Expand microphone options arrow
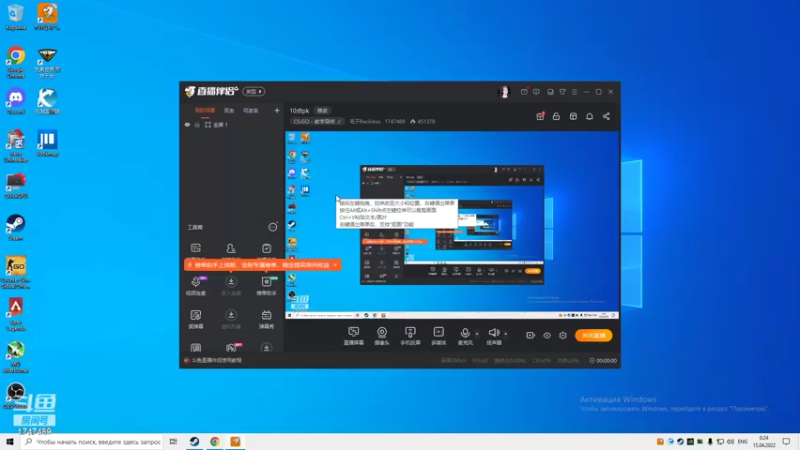The width and height of the screenshot is (800, 450). coord(477,334)
